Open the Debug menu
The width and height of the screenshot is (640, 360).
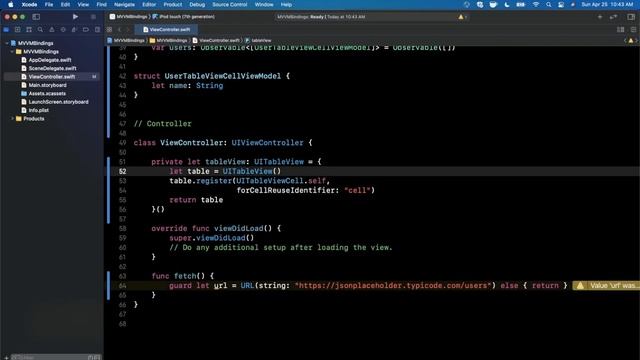point(197,4)
